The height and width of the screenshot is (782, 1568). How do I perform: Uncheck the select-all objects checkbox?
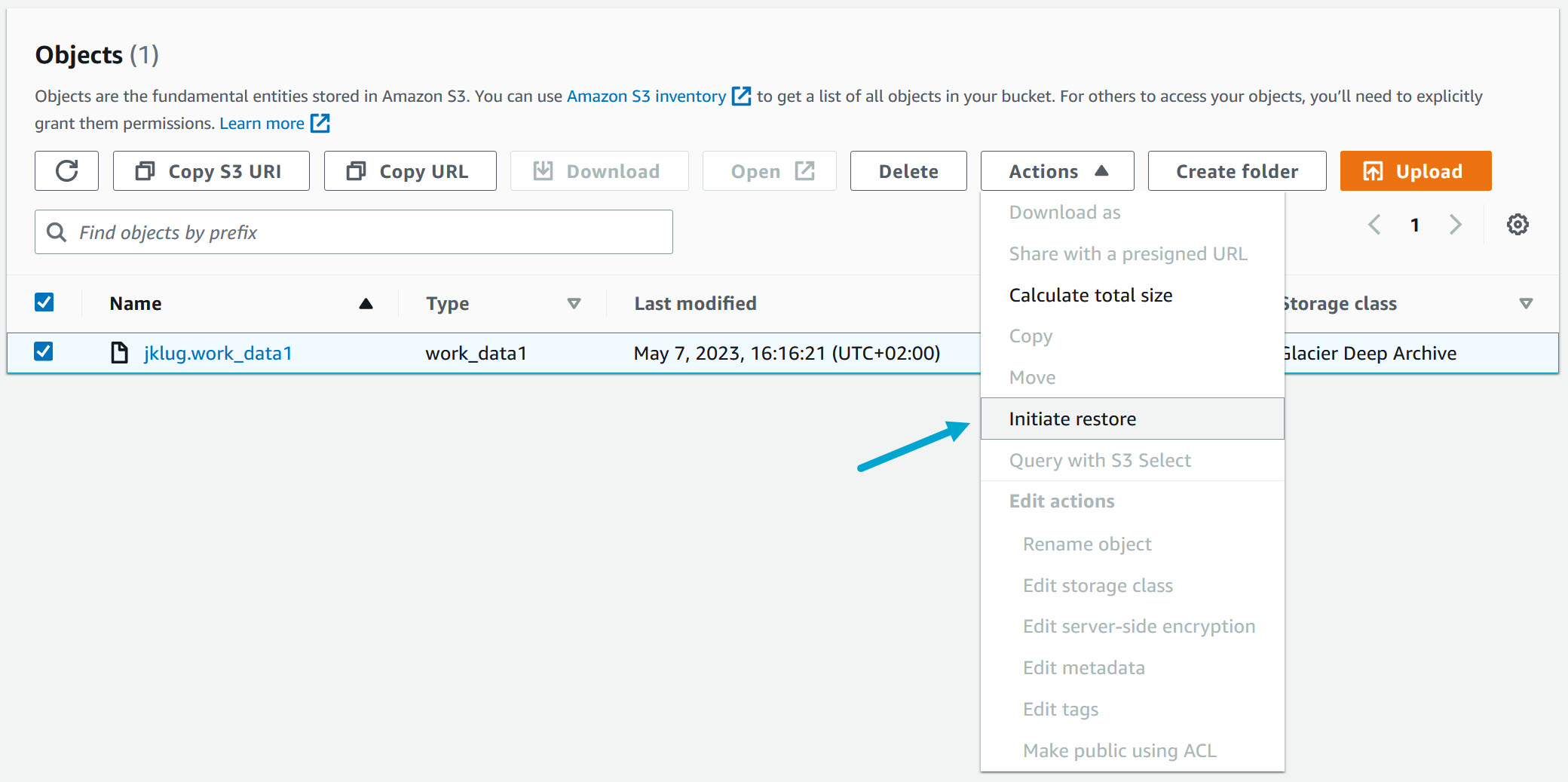coord(44,302)
